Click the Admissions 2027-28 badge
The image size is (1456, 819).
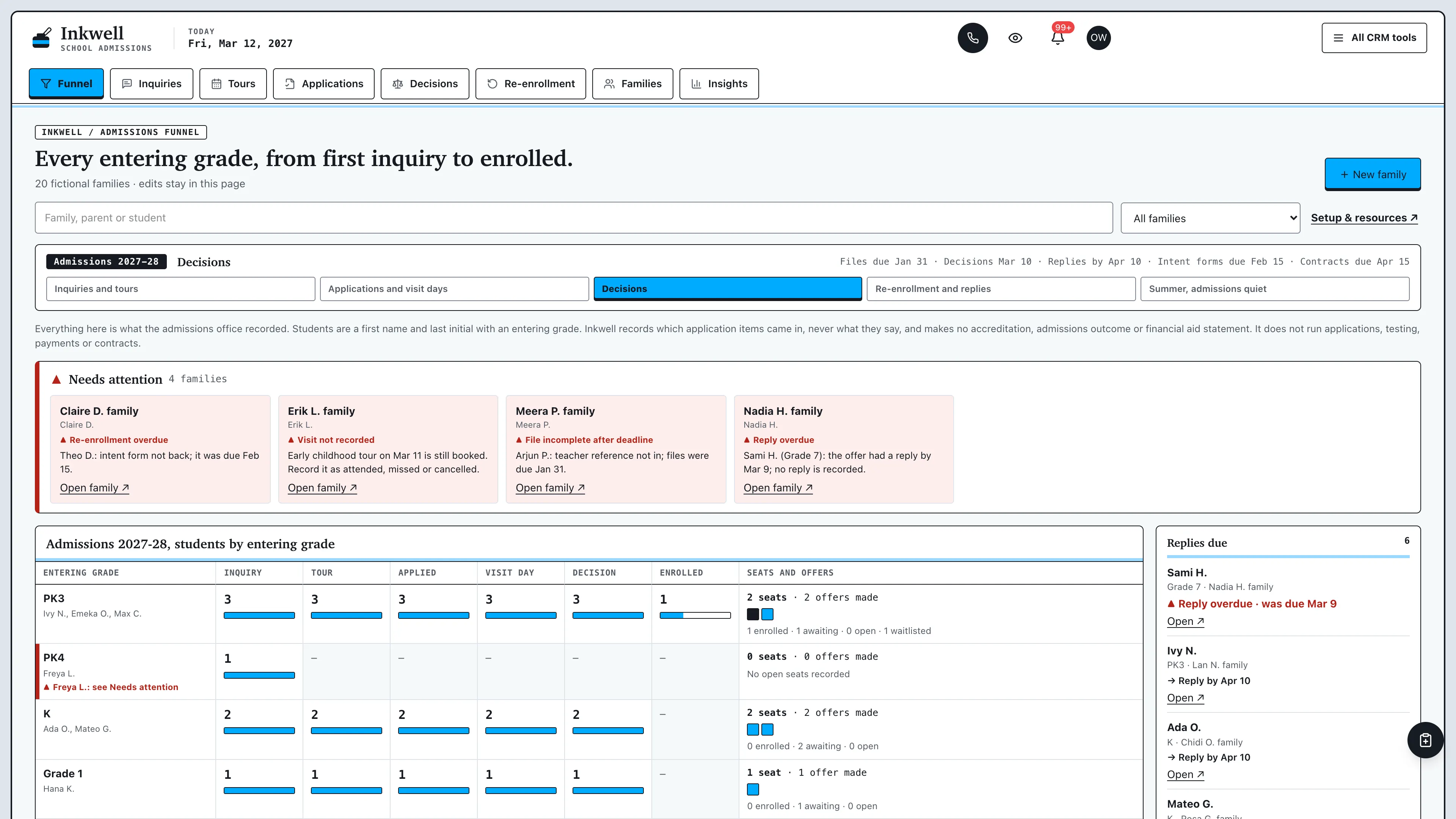pos(106,262)
